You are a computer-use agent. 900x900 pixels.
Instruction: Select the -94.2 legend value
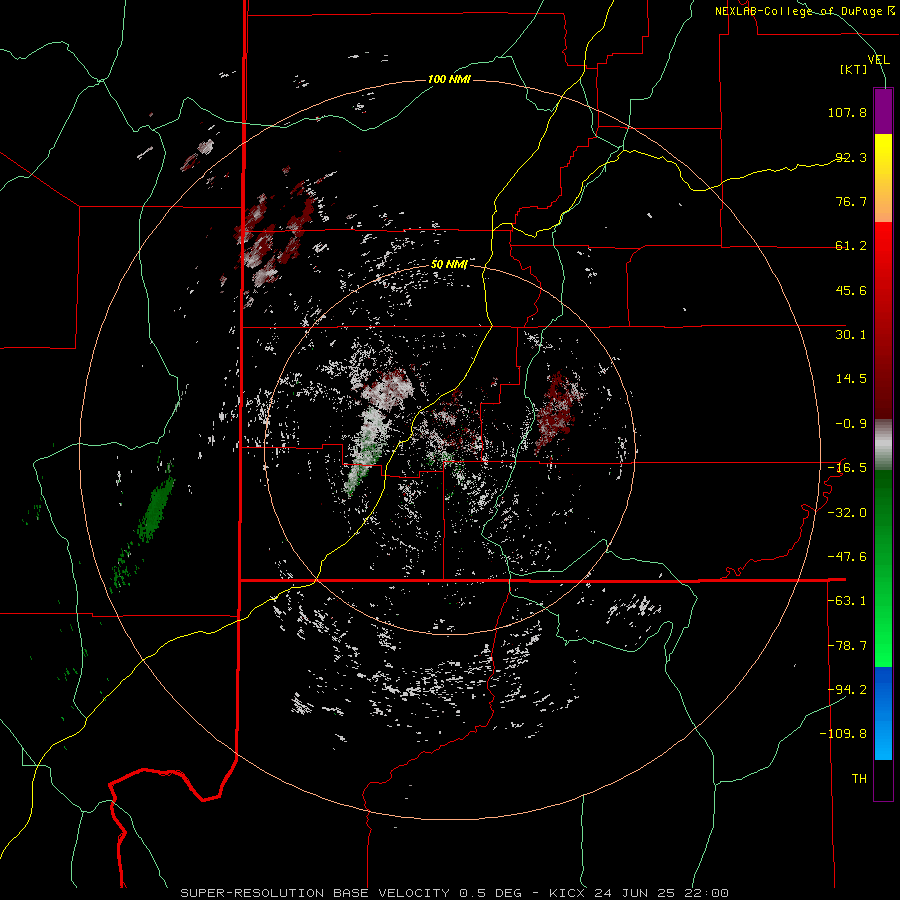pos(847,689)
